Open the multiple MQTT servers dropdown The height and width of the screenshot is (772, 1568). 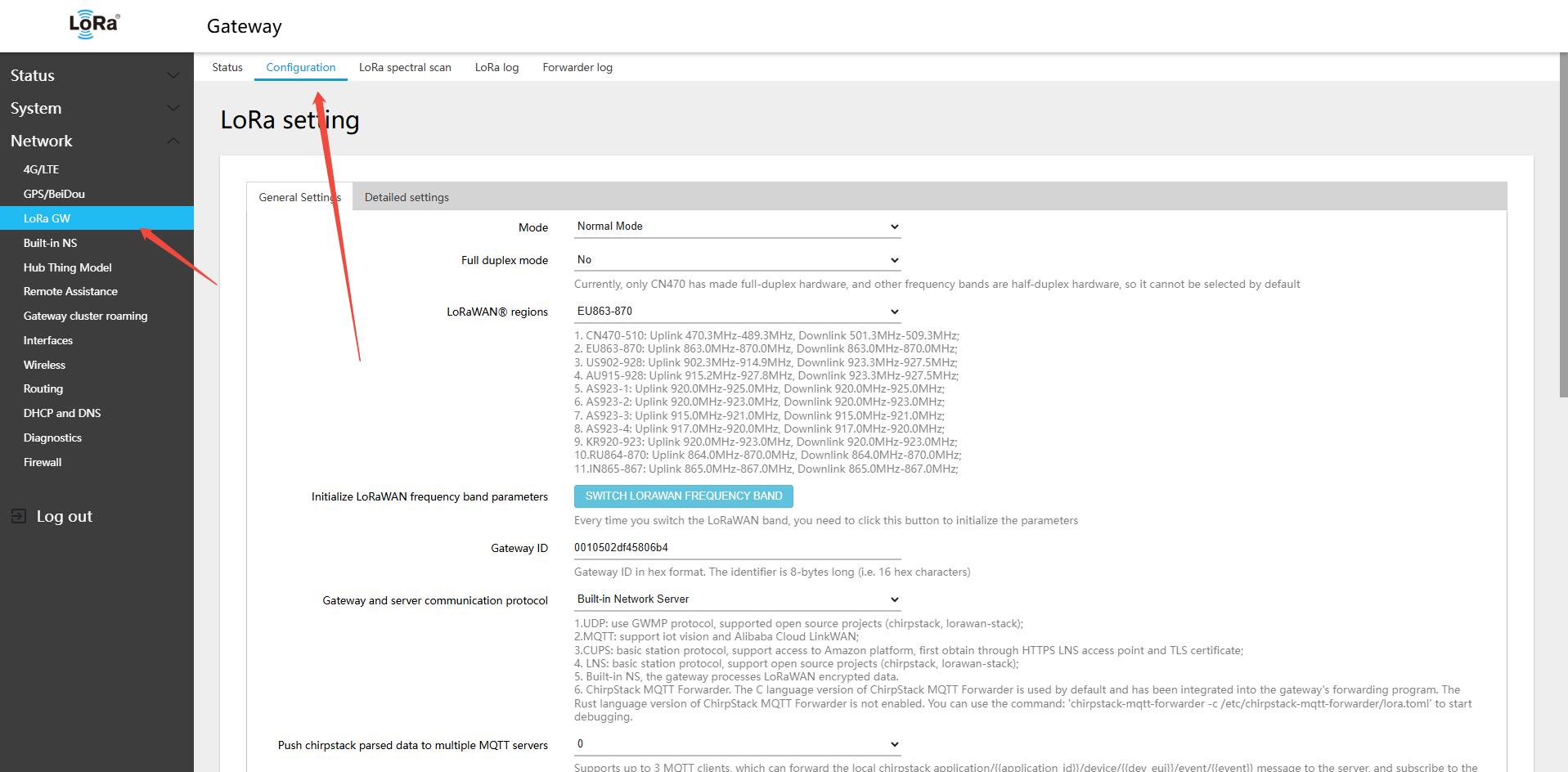tap(736, 744)
